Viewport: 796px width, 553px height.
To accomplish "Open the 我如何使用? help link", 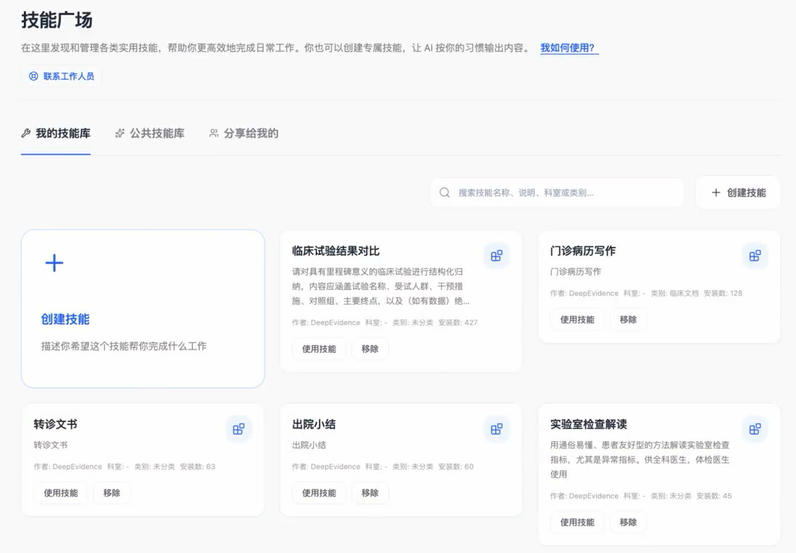I will point(568,48).
